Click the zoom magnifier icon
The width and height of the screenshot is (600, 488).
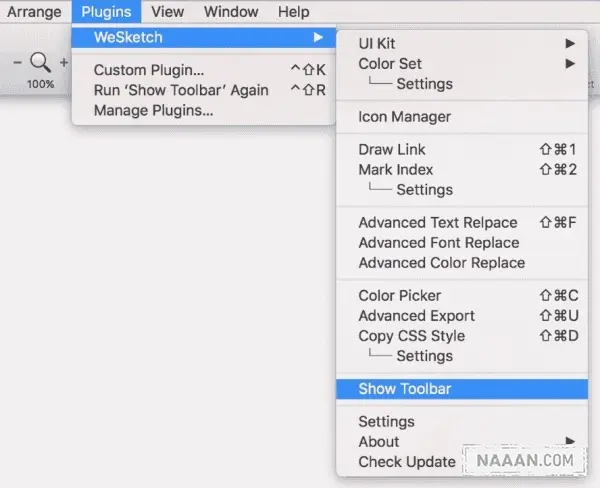tap(40, 62)
